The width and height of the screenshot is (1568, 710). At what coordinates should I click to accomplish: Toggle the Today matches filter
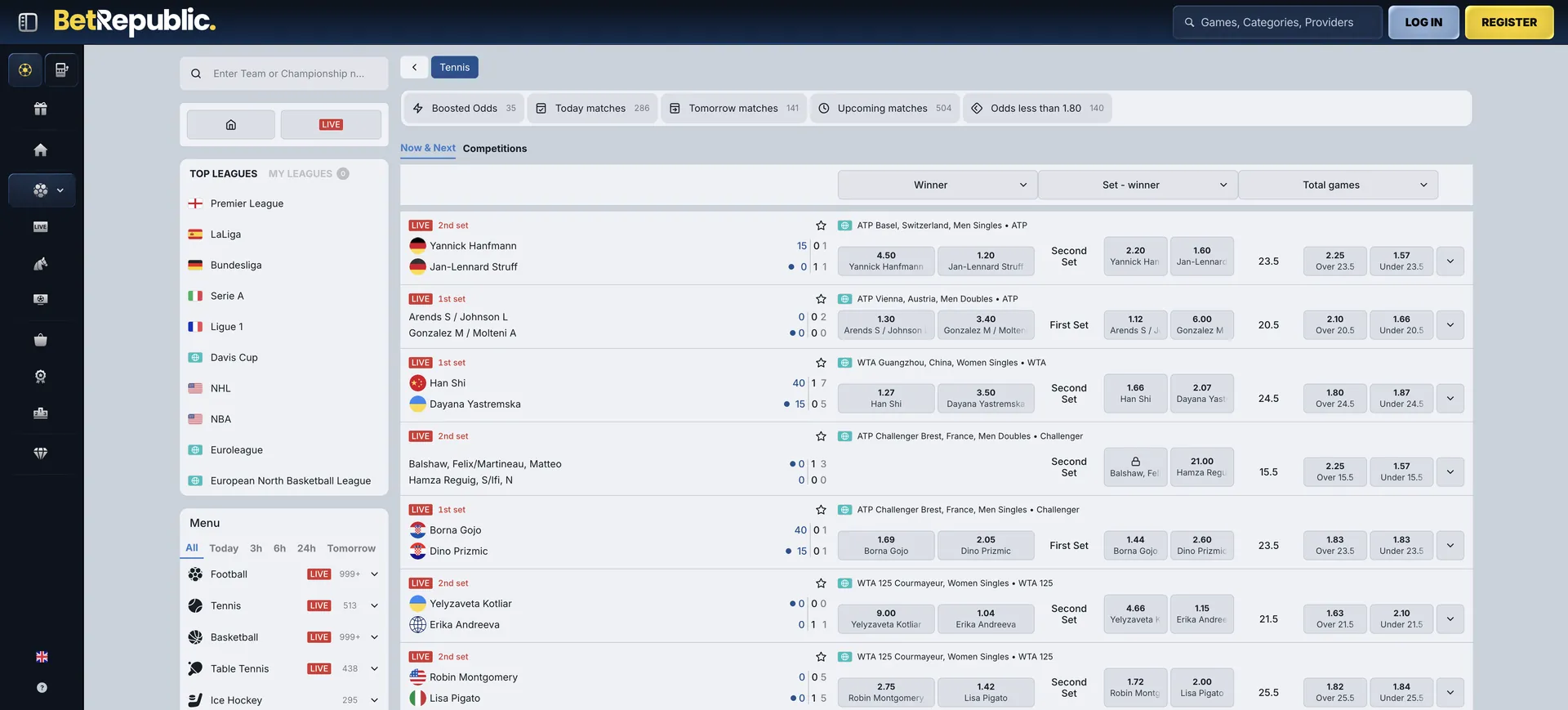[592, 108]
